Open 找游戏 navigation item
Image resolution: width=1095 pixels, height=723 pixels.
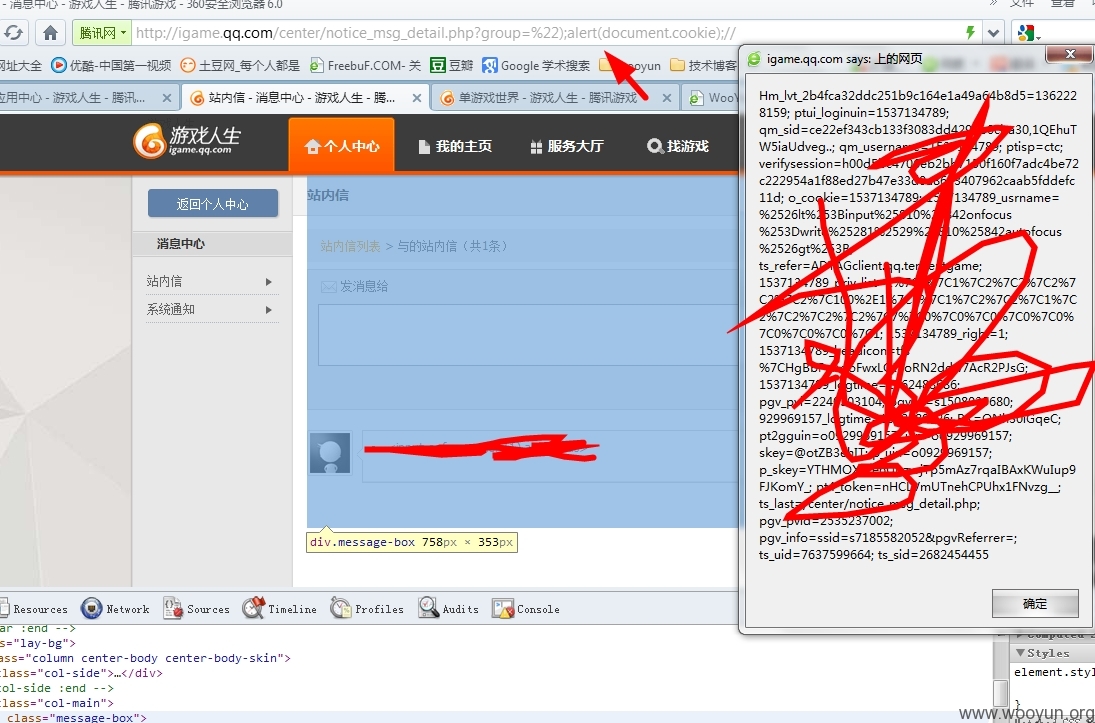pos(677,146)
